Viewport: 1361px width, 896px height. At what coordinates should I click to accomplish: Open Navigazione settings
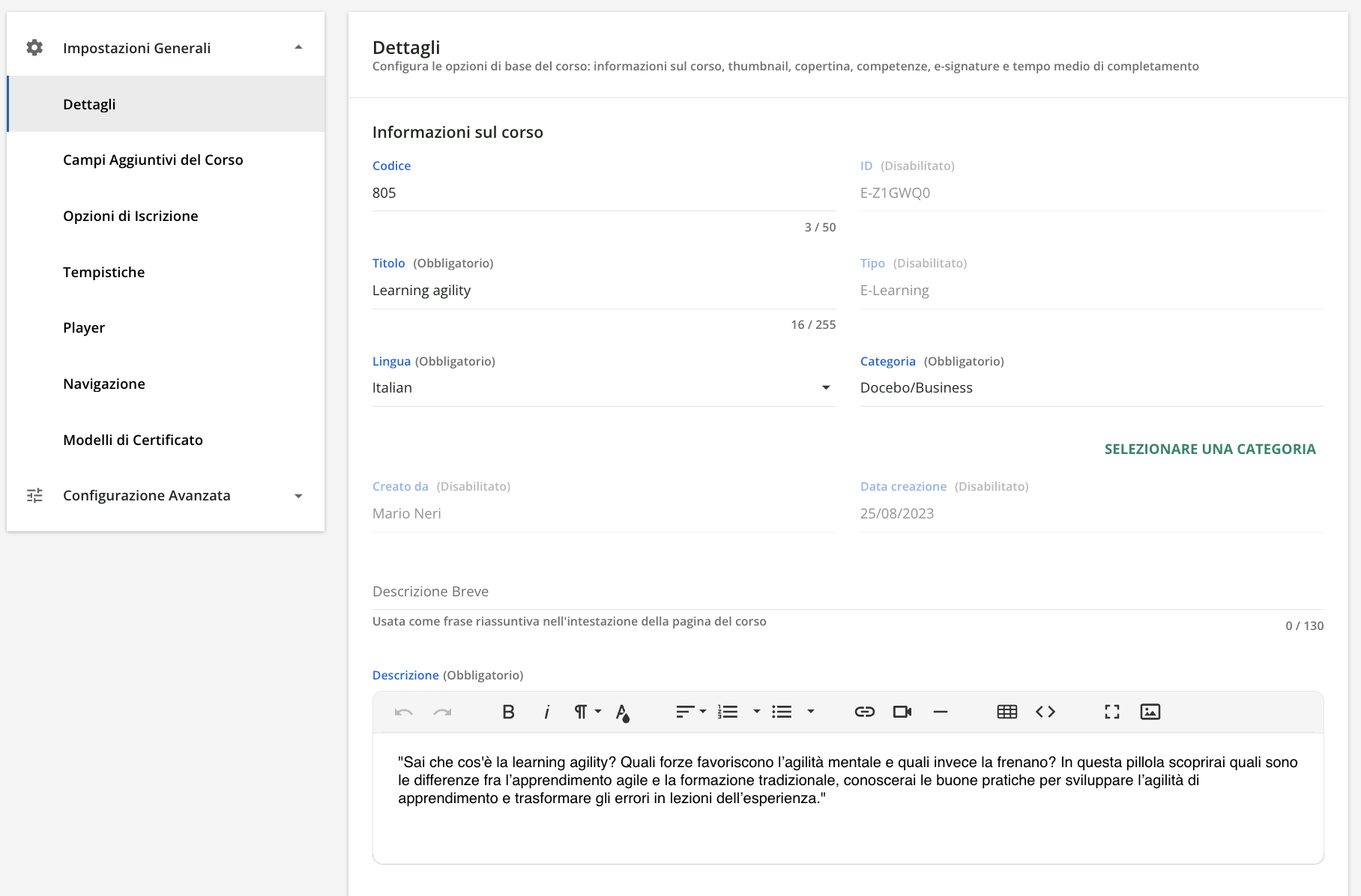[x=166, y=384]
